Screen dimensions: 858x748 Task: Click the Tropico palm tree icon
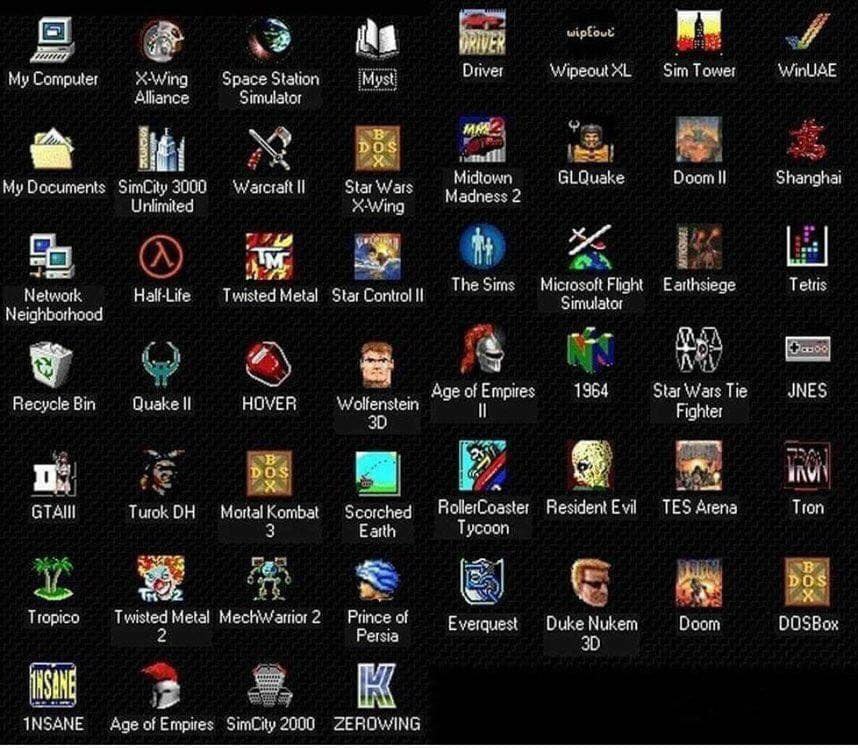[52, 578]
